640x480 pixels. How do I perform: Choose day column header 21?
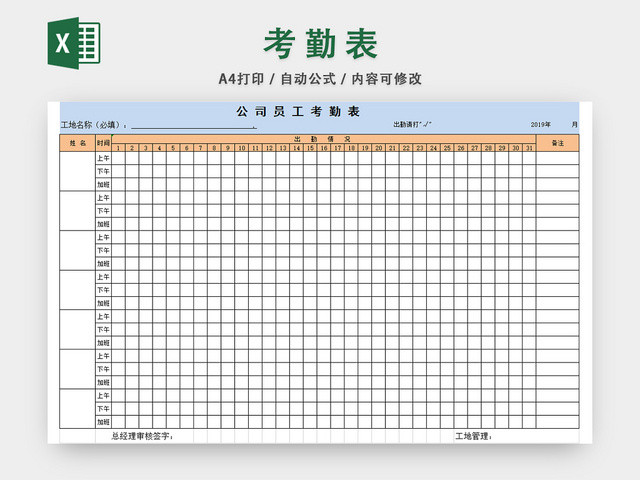[392, 148]
